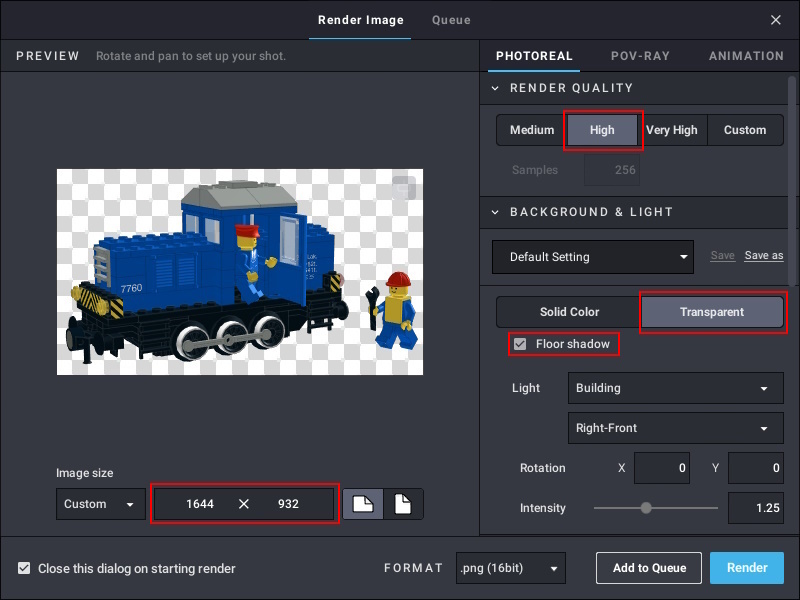Screen dimensions: 800x600
Task: Click the image width field 1644
Action: coord(199,504)
